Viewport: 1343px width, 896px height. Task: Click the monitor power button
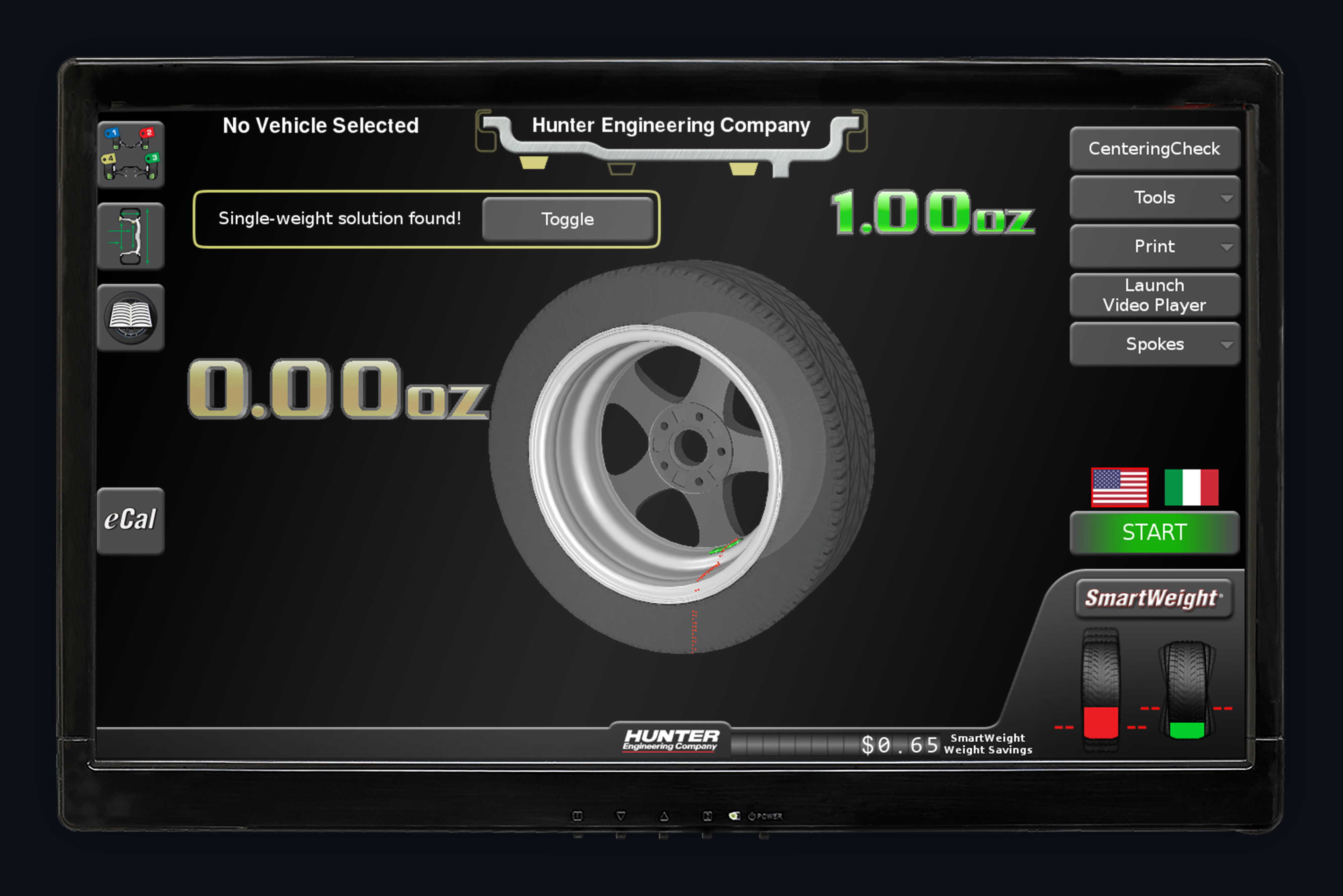[x=765, y=816]
